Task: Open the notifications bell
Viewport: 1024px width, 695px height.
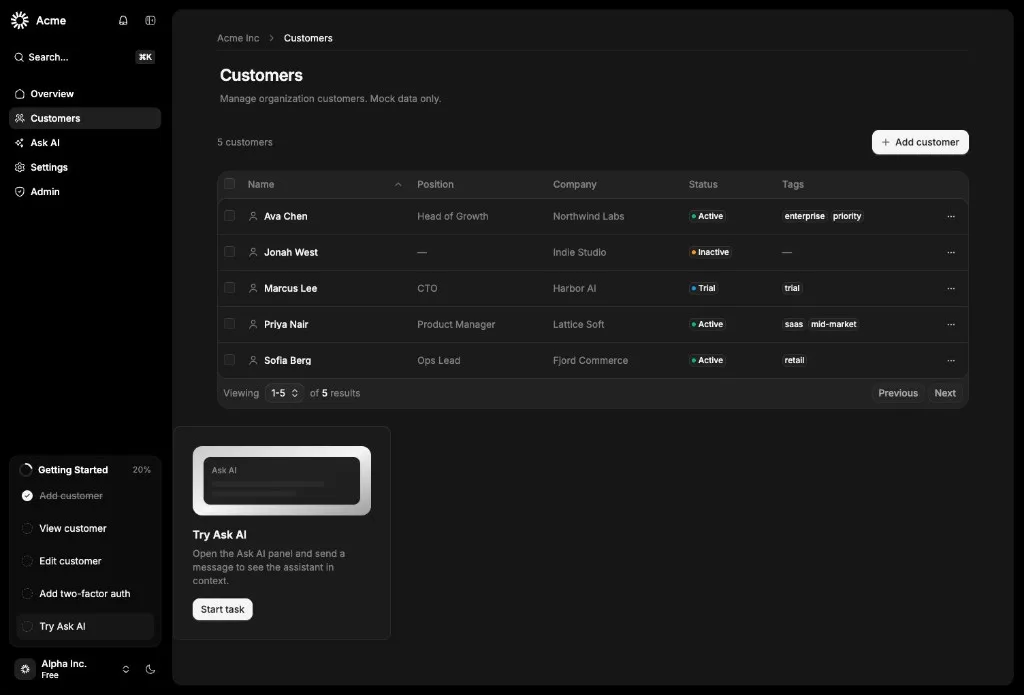Action: pos(123,20)
